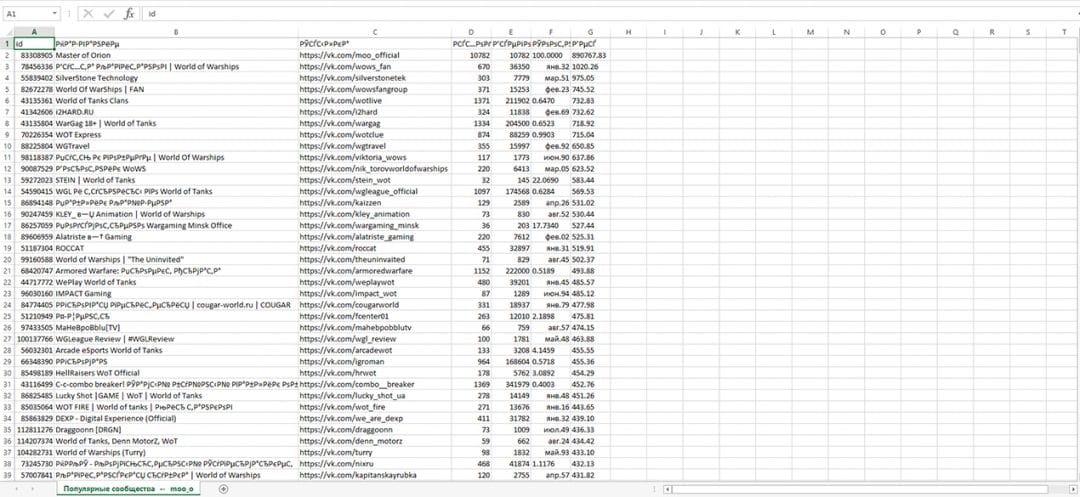Click the 'WOT Express' cell
1080x497 pixels.
(x=176, y=134)
